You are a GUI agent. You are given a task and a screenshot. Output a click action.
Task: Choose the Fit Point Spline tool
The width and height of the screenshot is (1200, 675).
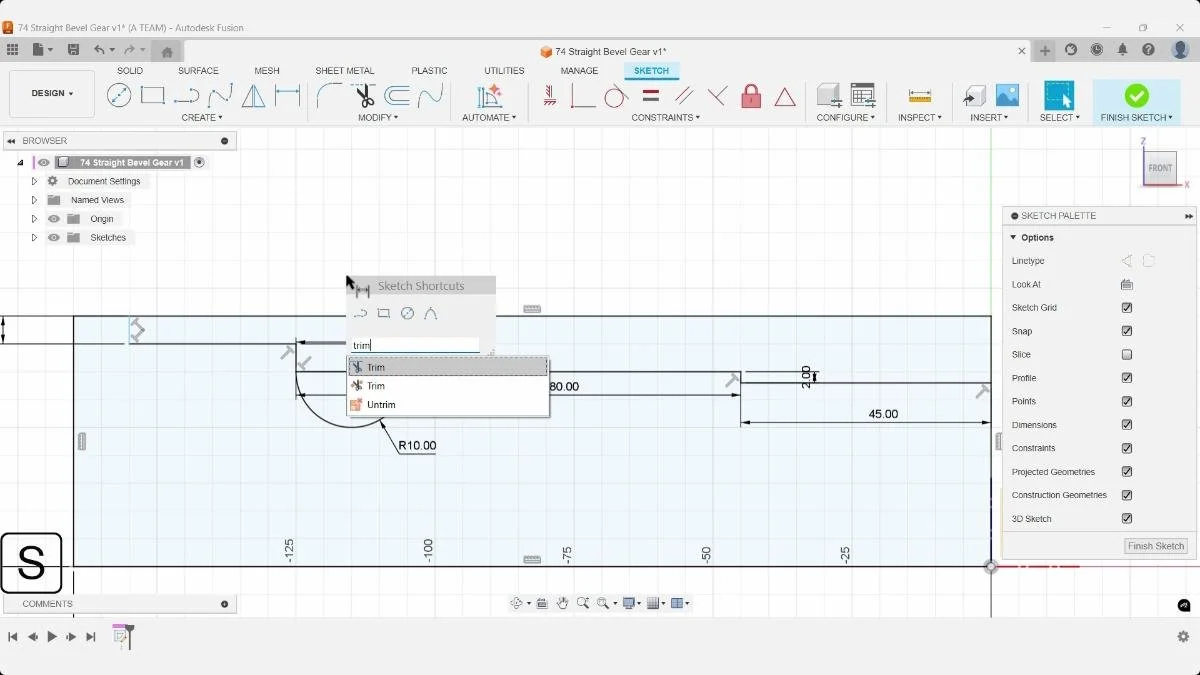[x=220, y=96]
